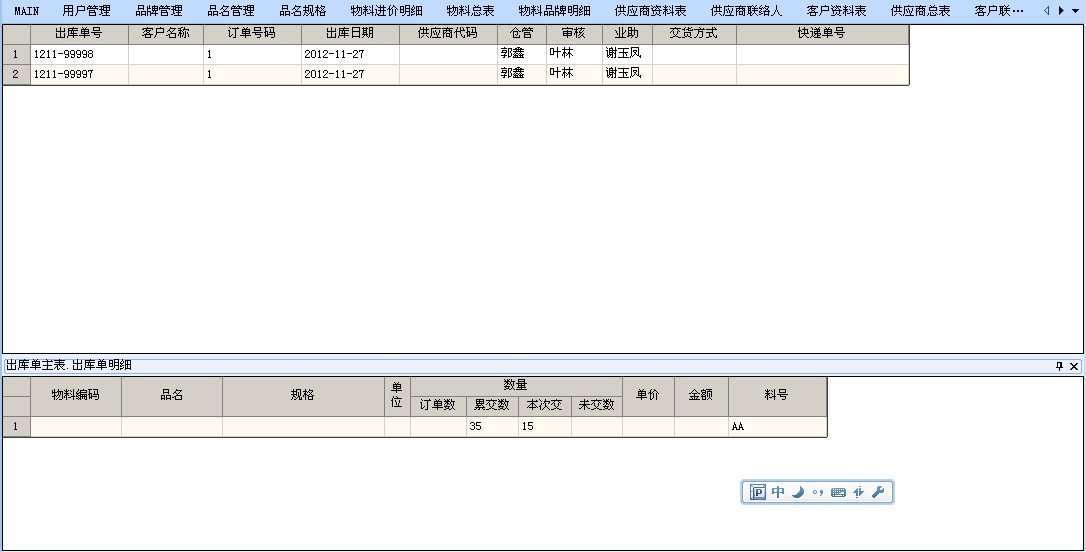Open the 供应商联络人 tab
The image size is (1086, 552).
(747, 10)
